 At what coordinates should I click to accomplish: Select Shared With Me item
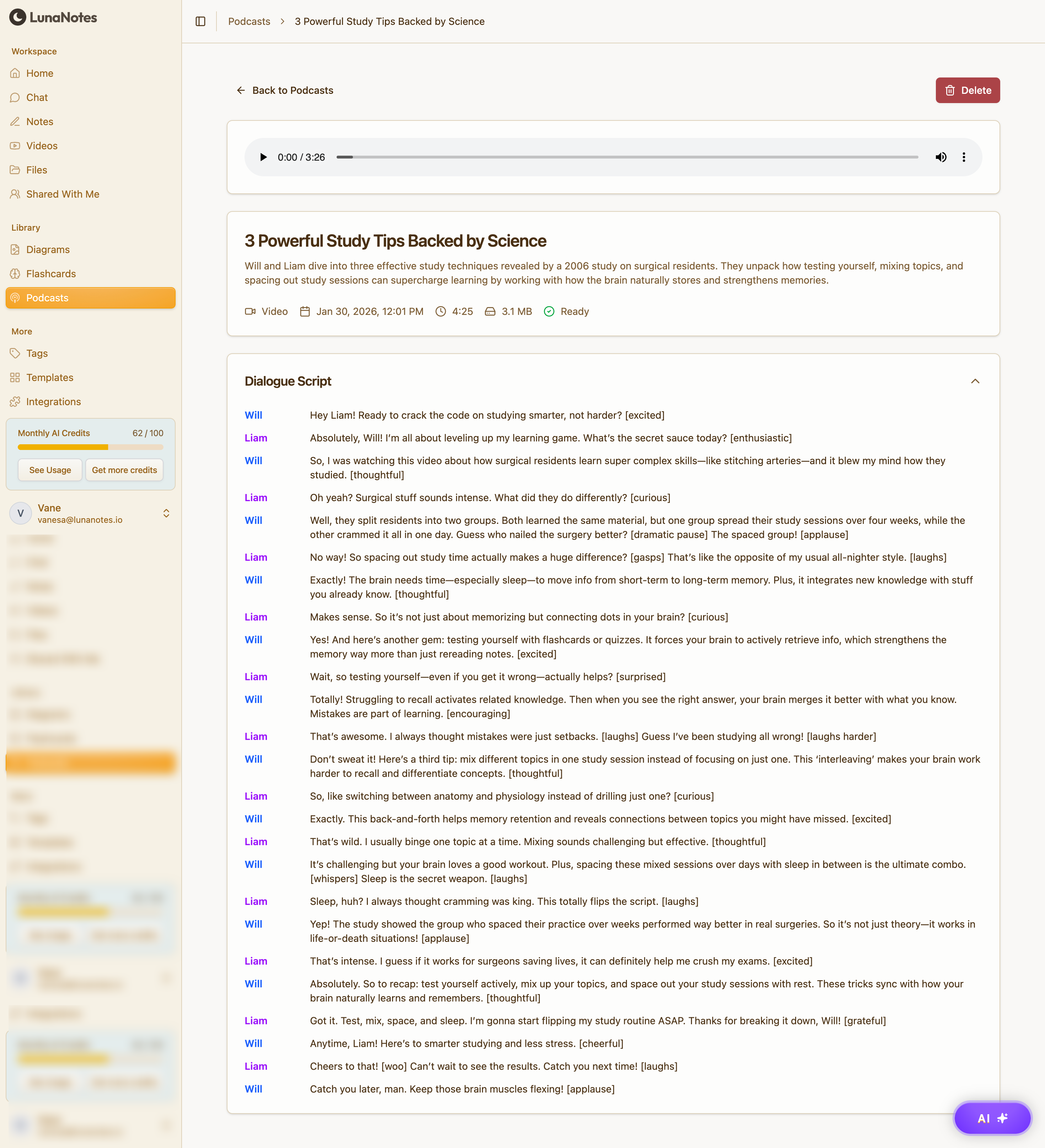point(63,194)
